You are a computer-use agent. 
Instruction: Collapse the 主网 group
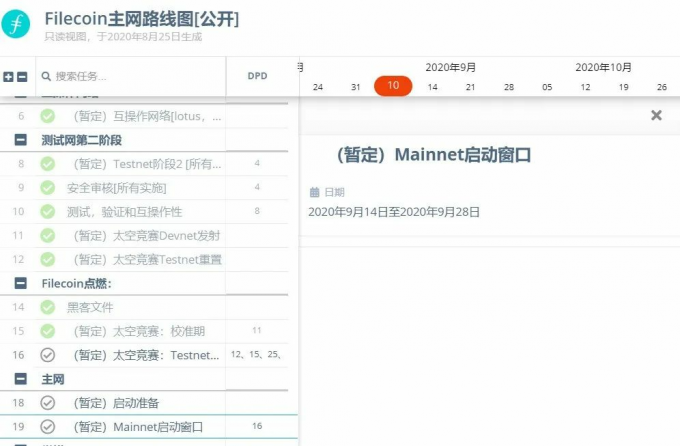(21, 379)
